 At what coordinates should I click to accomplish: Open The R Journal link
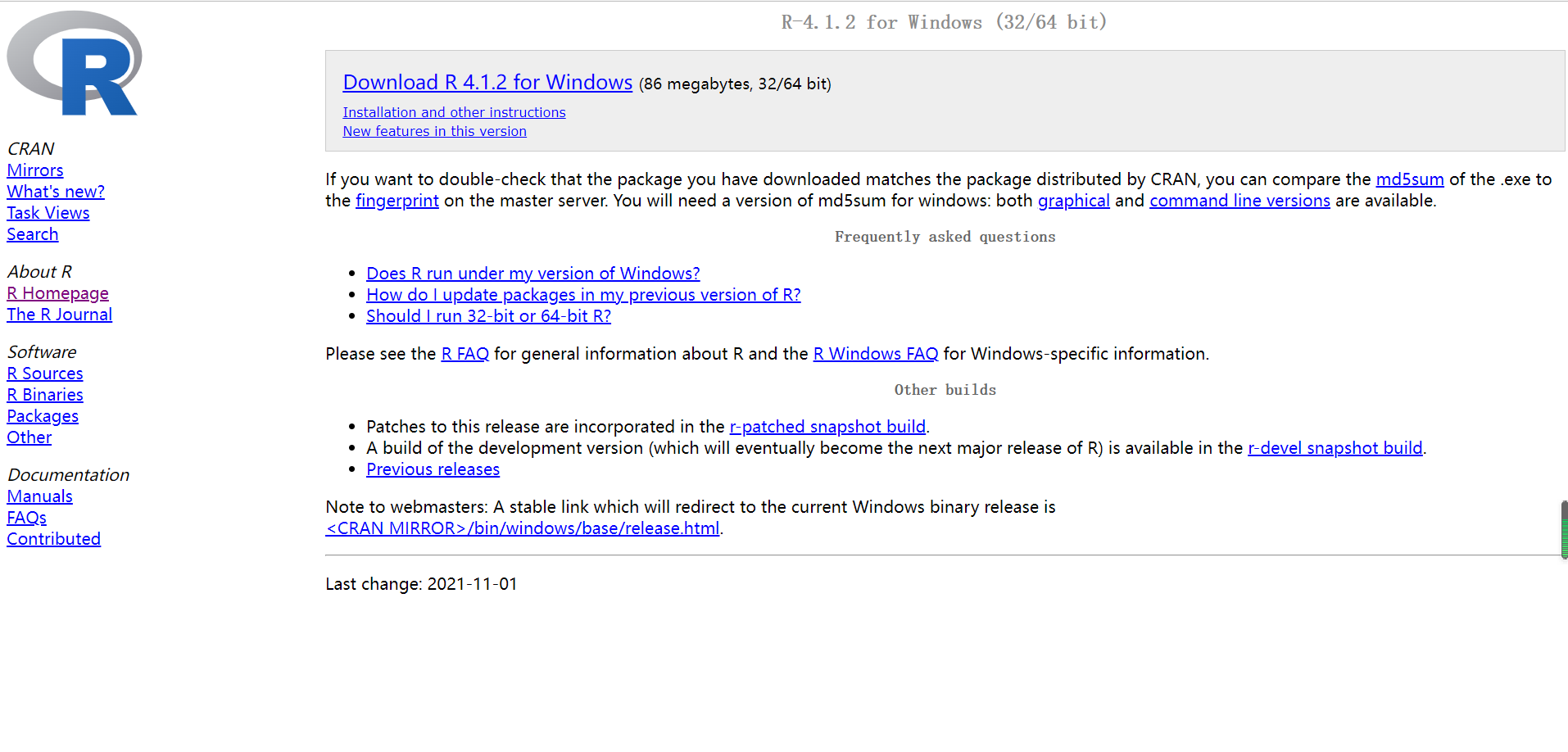click(x=60, y=315)
